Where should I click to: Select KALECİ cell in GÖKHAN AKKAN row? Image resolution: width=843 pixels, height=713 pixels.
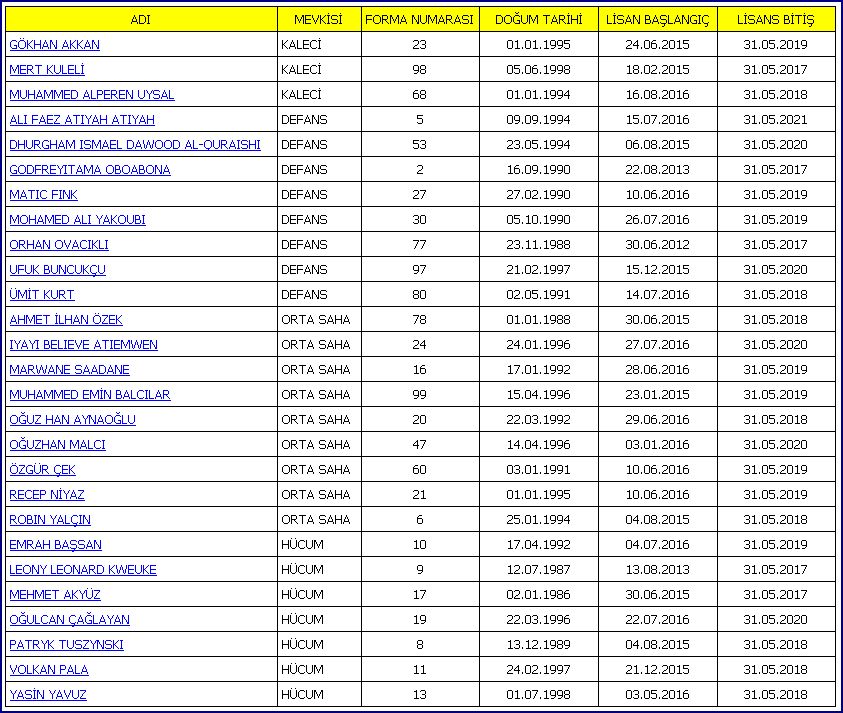coord(319,45)
